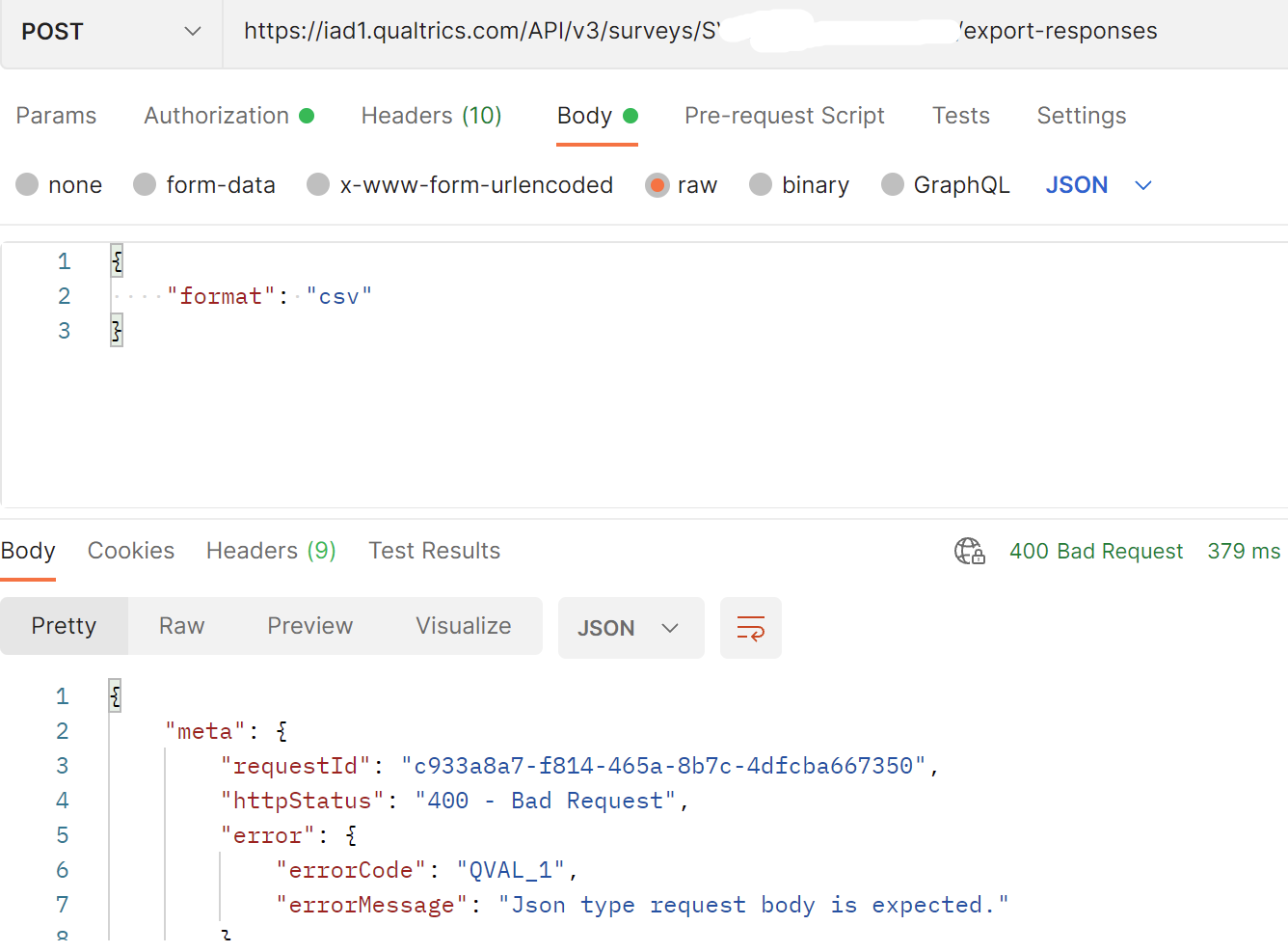
Task: Select the GraphQL body type
Action: (x=946, y=184)
